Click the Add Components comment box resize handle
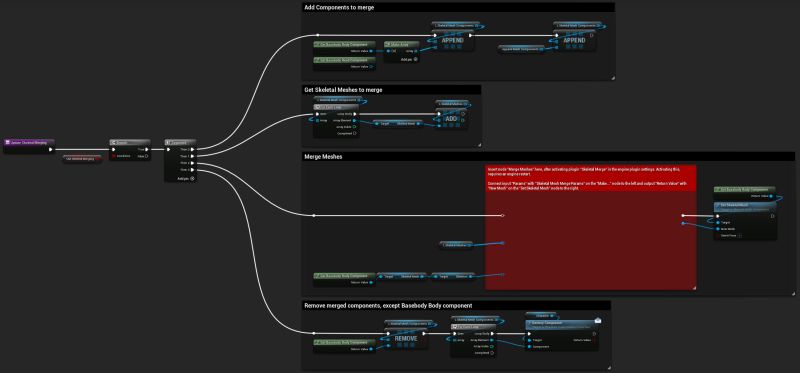The height and width of the screenshot is (373, 800). click(x=613, y=78)
